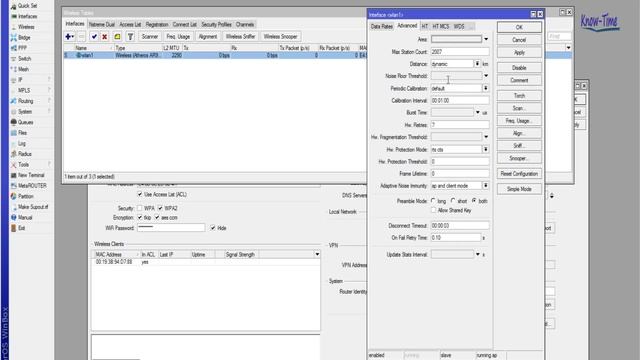Open Routing menu in sidebar
640x360 pixels.
click(25, 101)
